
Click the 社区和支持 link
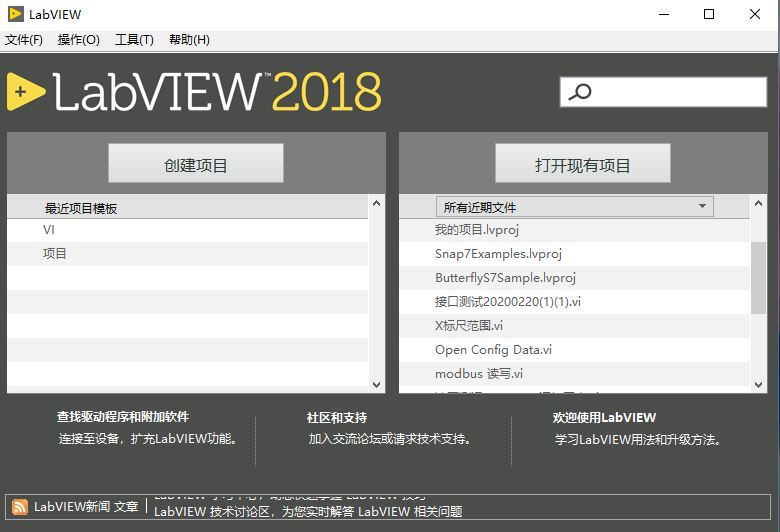coord(337,418)
